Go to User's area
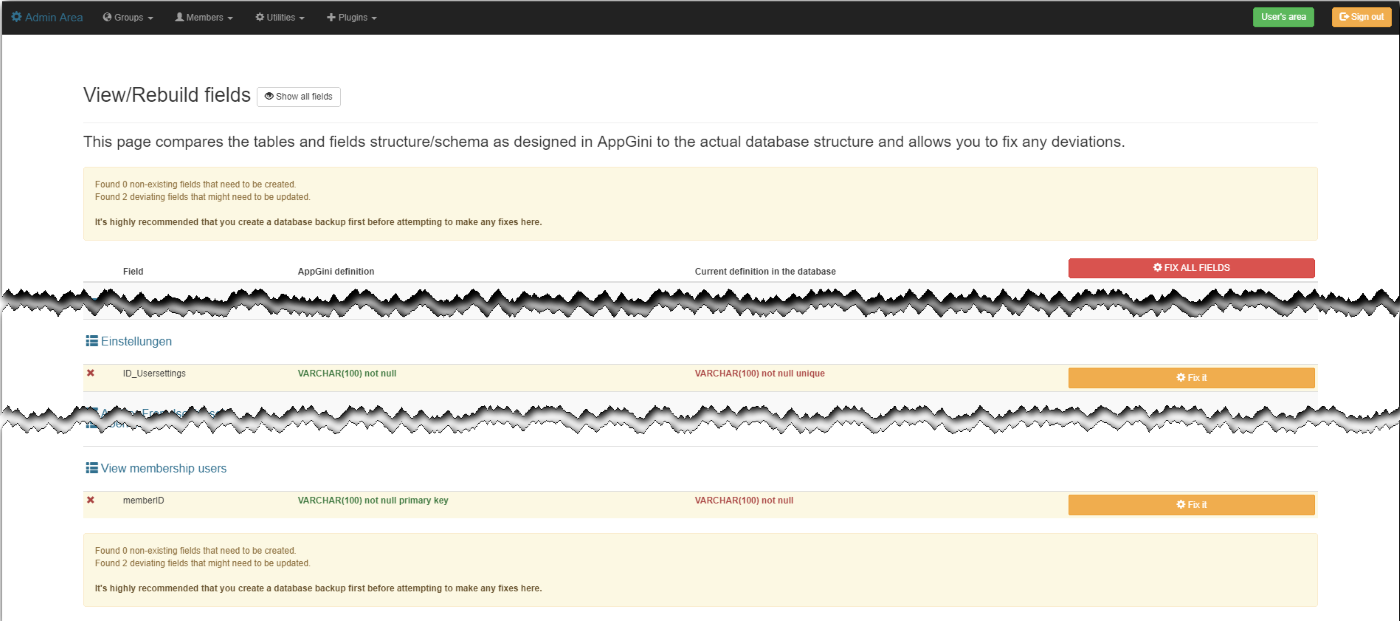1400x621 pixels. [1283, 17]
